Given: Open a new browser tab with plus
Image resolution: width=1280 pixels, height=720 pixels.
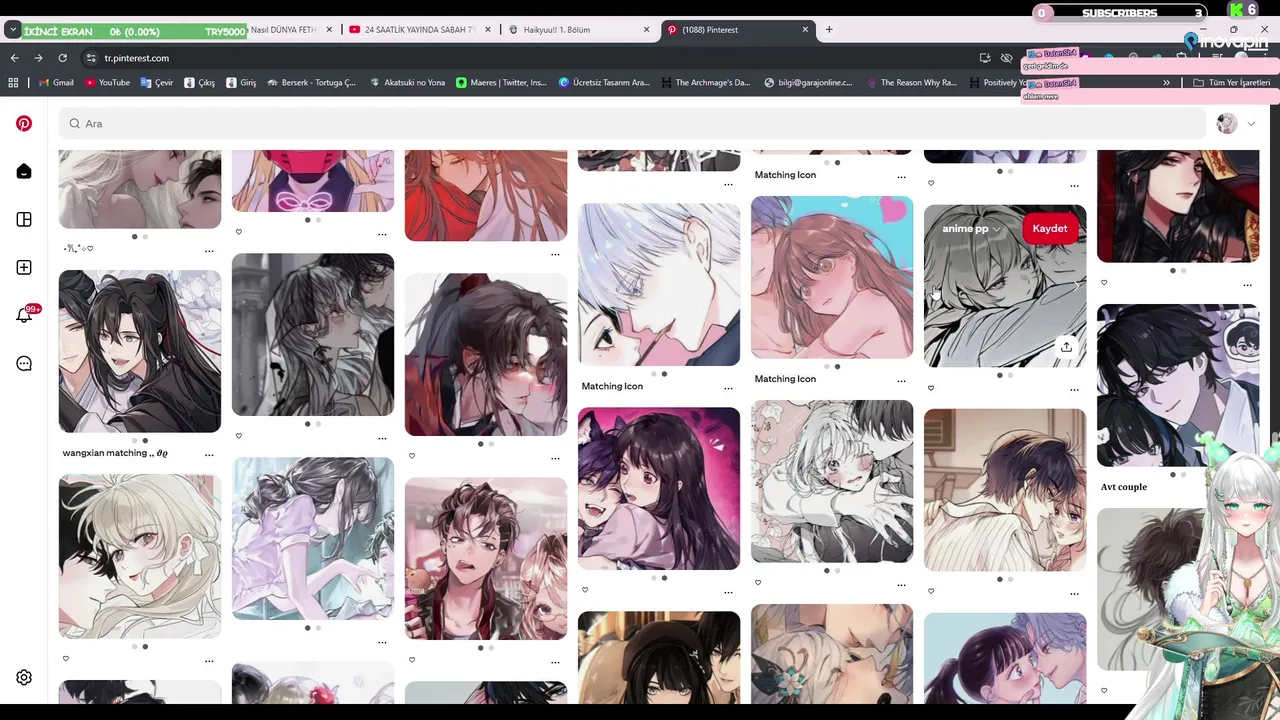Looking at the screenshot, I should pos(829,29).
